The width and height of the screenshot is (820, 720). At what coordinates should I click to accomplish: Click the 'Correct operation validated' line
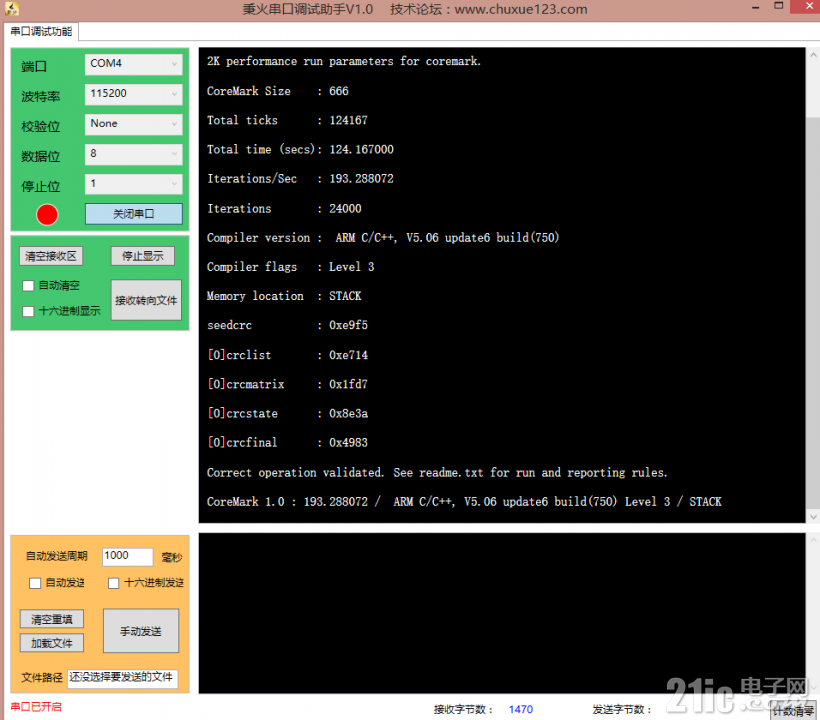(x=437, y=473)
